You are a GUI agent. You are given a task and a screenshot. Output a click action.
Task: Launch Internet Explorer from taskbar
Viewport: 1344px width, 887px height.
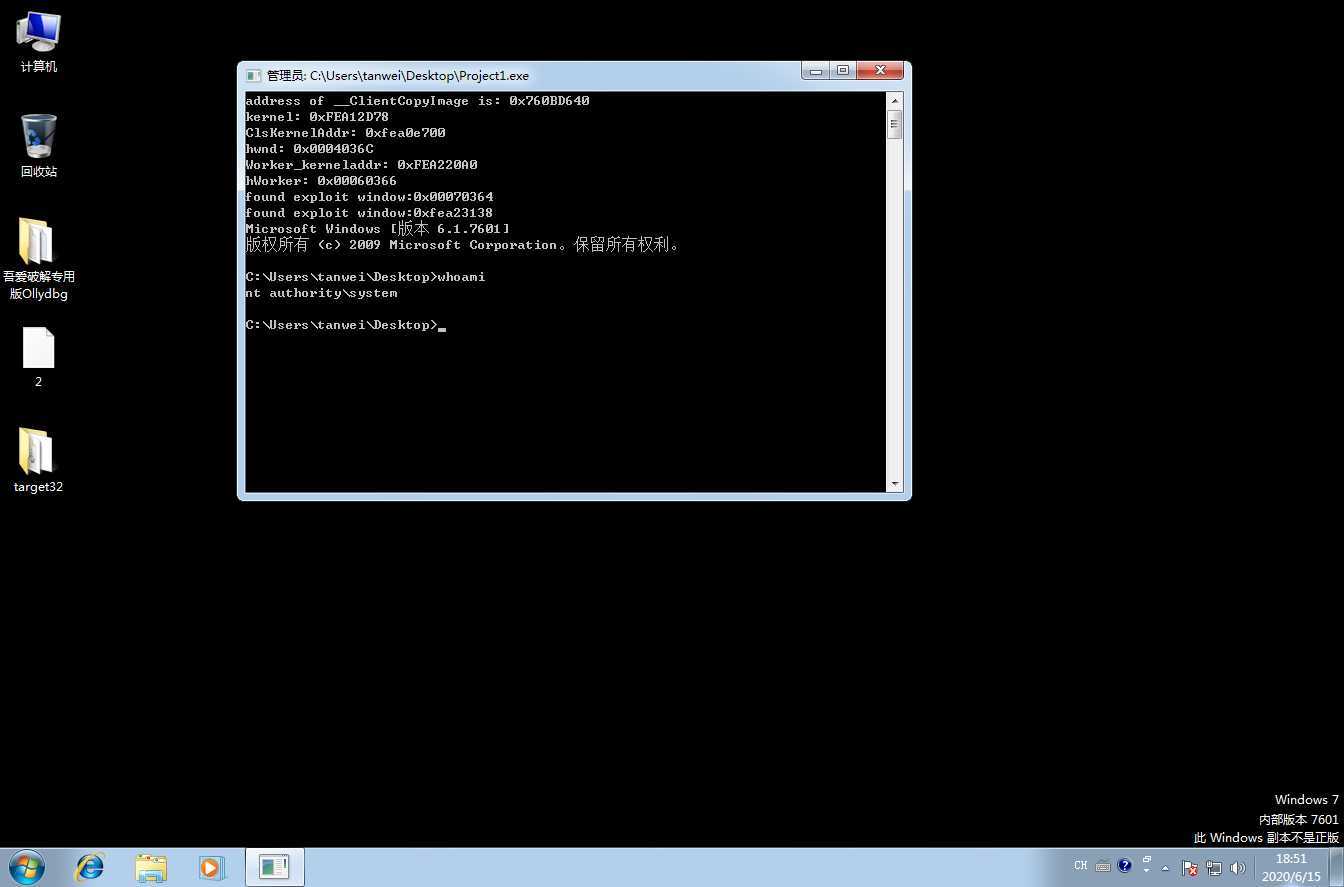tap(90, 867)
